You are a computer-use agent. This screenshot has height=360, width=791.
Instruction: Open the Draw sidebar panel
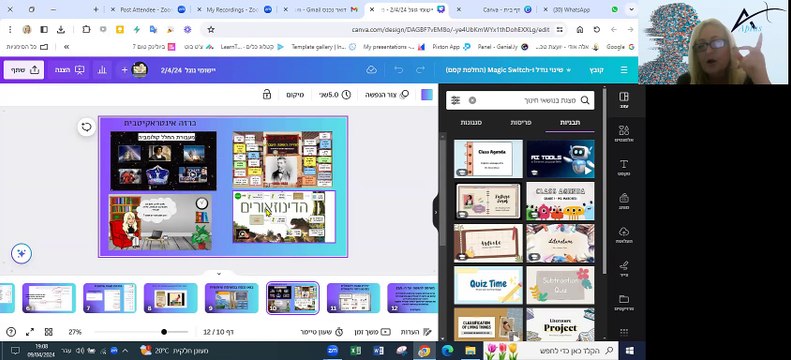[624, 268]
